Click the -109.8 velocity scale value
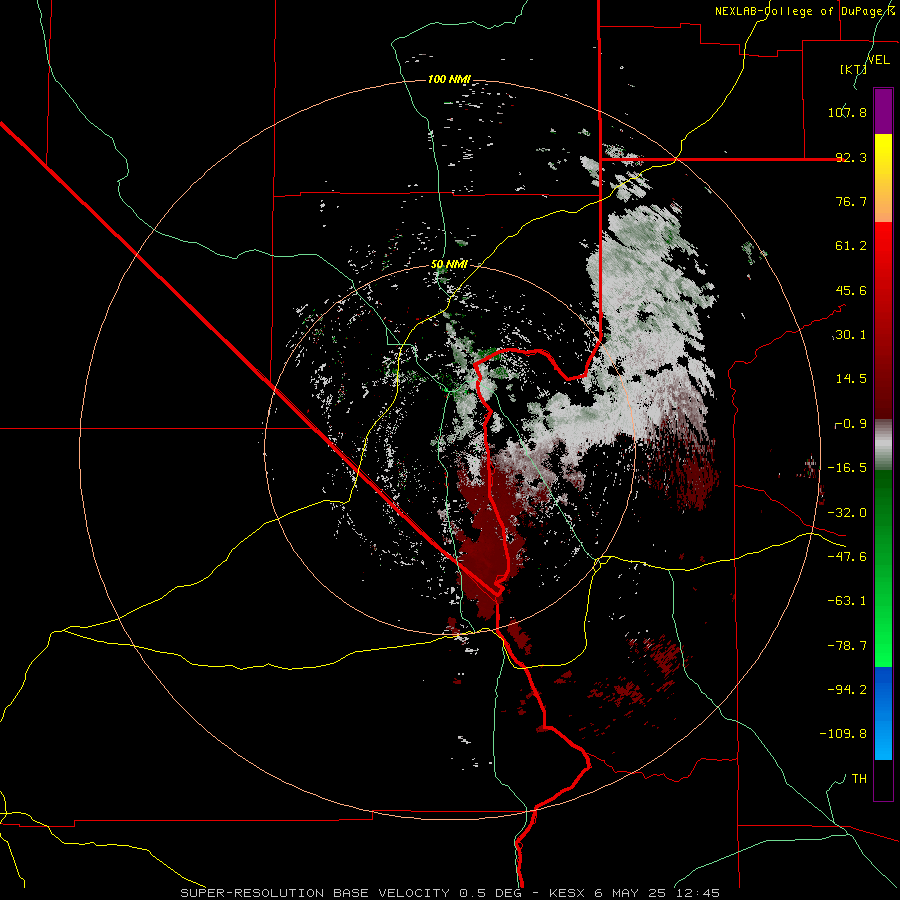 843,734
